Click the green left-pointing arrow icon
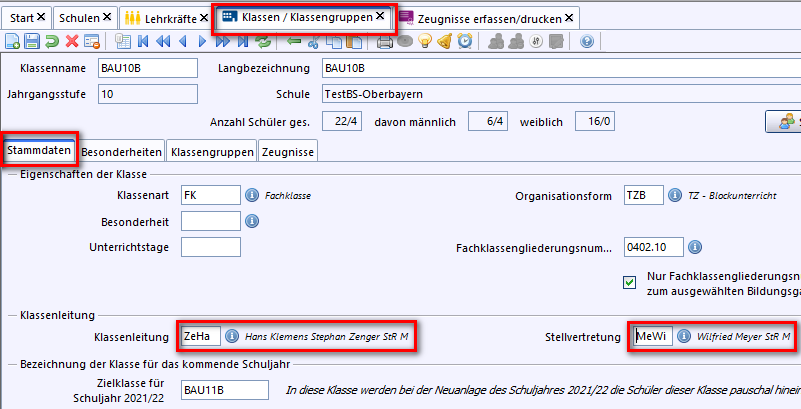The image size is (801, 409). 294,41
